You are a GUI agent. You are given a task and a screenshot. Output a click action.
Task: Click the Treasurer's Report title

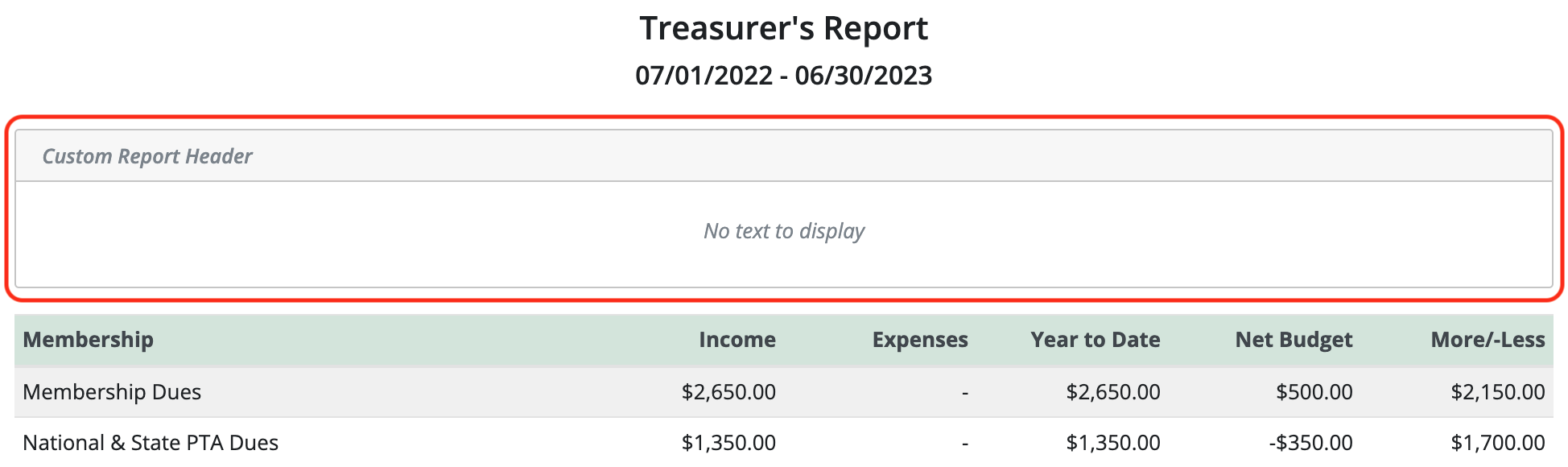click(x=783, y=29)
